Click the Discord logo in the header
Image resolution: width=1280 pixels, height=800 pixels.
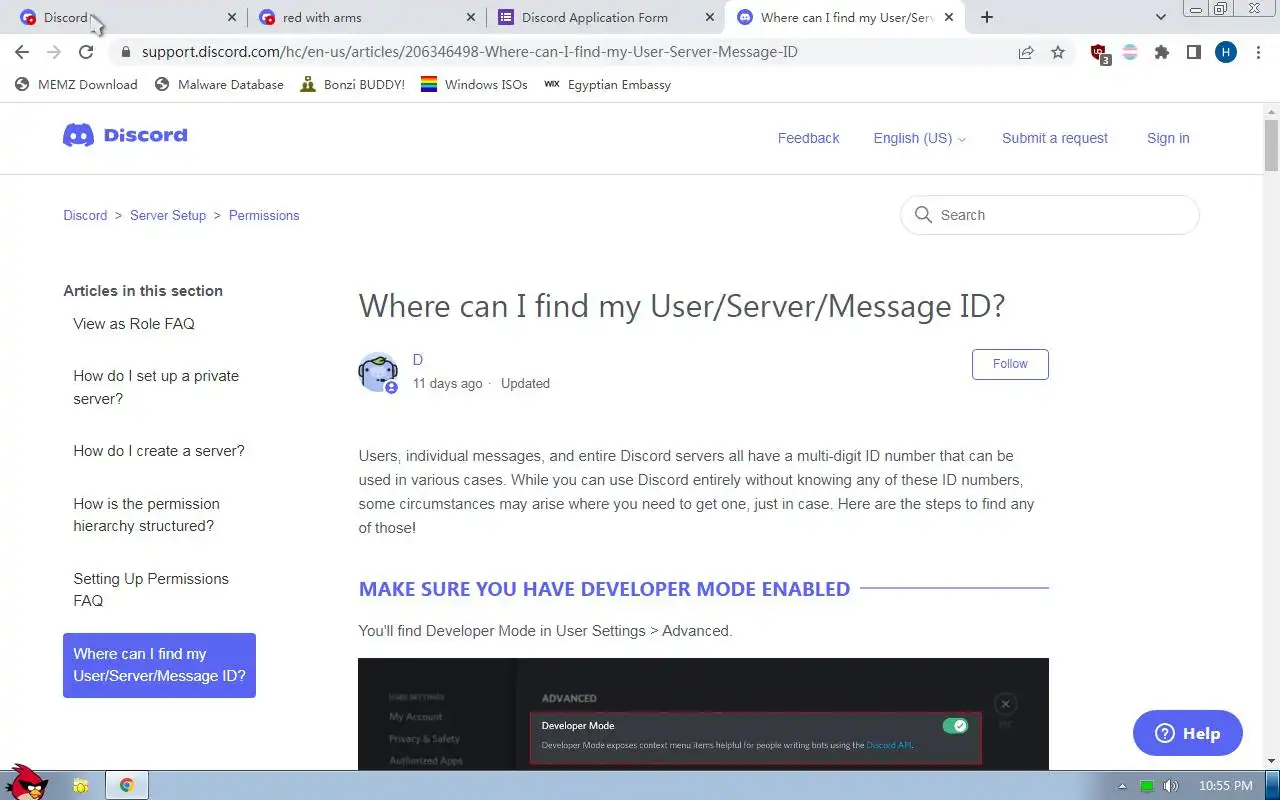click(x=125, y=135)
